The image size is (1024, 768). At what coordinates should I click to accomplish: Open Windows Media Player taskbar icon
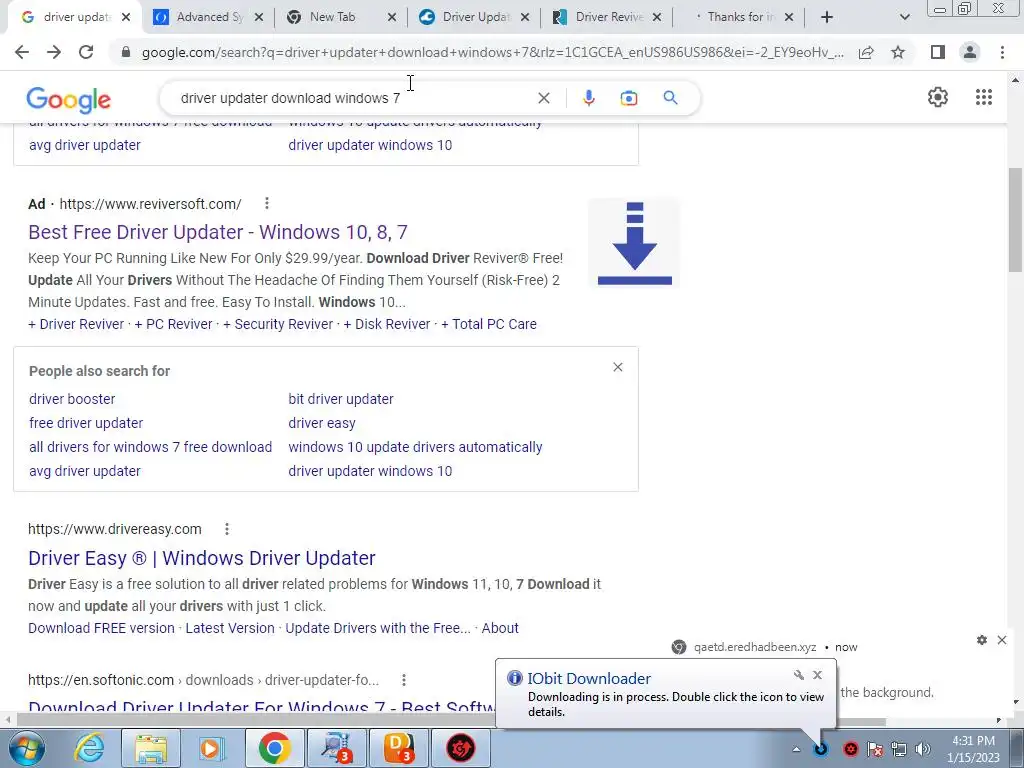pos(212,748)
